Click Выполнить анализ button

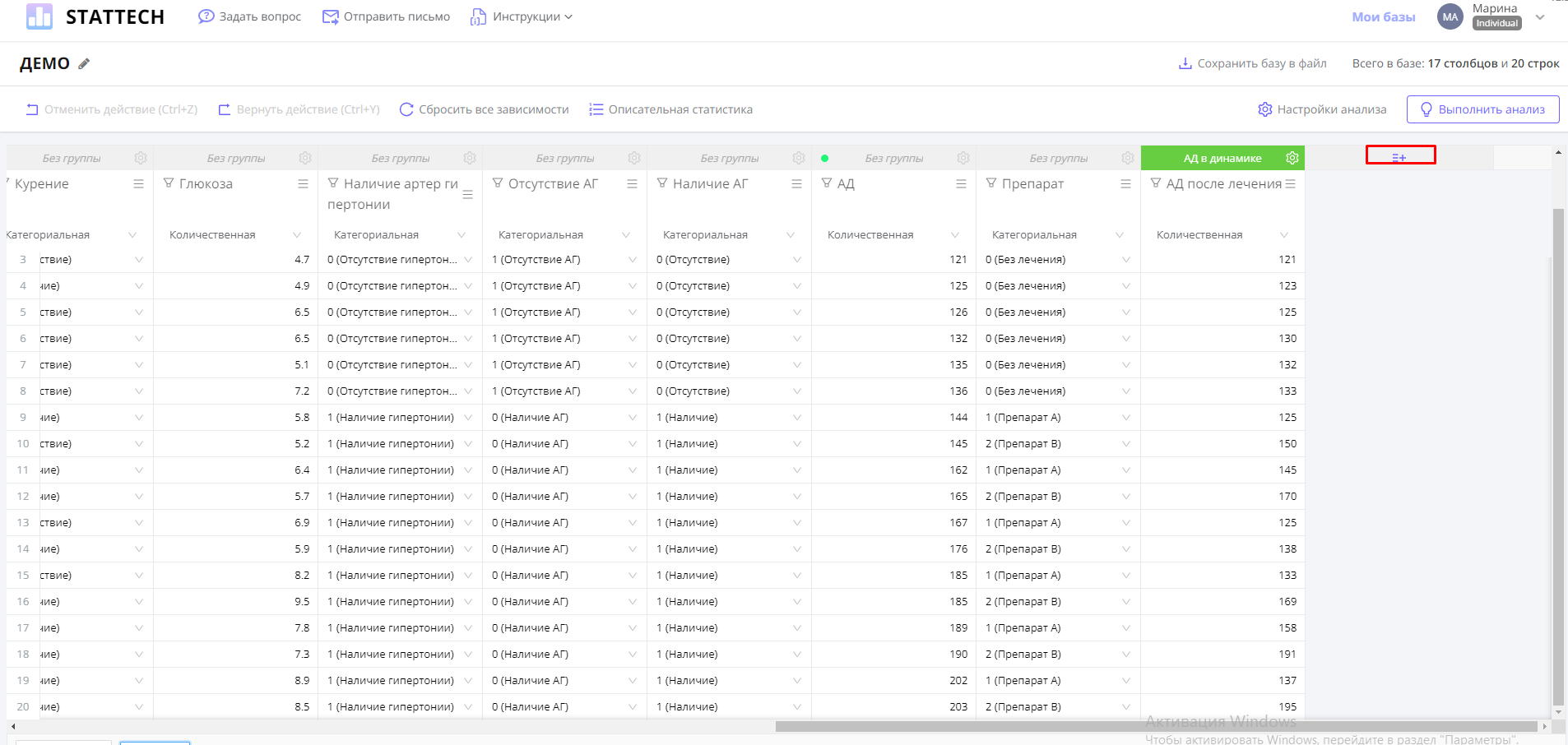click(x=1482, y=109)
